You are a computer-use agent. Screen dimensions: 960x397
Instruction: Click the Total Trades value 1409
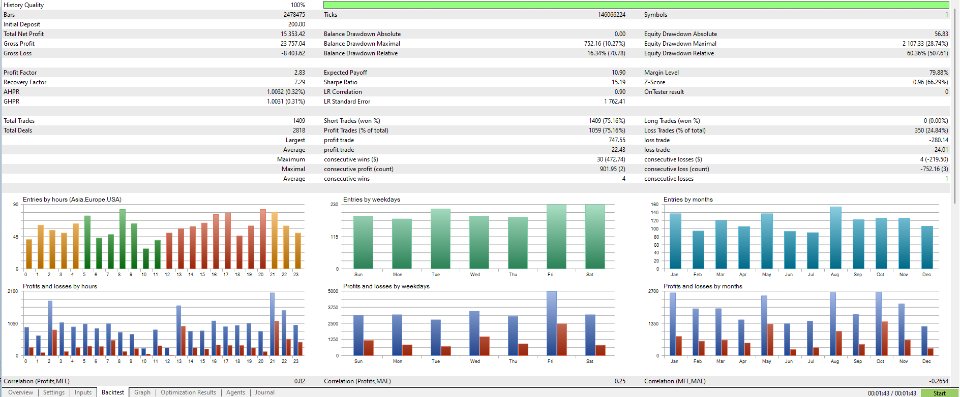coord(299,121)
